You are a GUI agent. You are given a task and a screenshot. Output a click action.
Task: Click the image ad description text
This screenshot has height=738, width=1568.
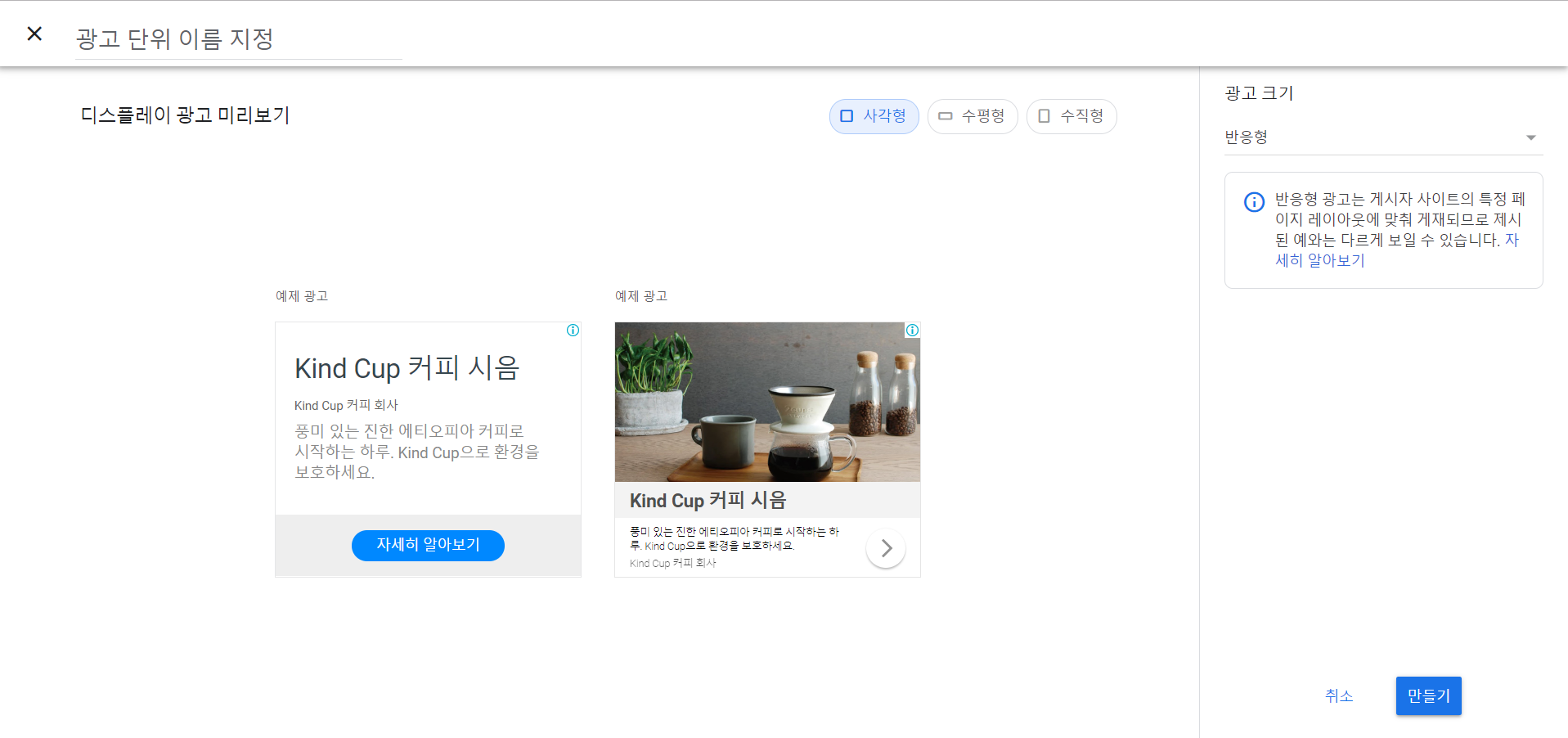pyautogui.click(x=734, y=538)
